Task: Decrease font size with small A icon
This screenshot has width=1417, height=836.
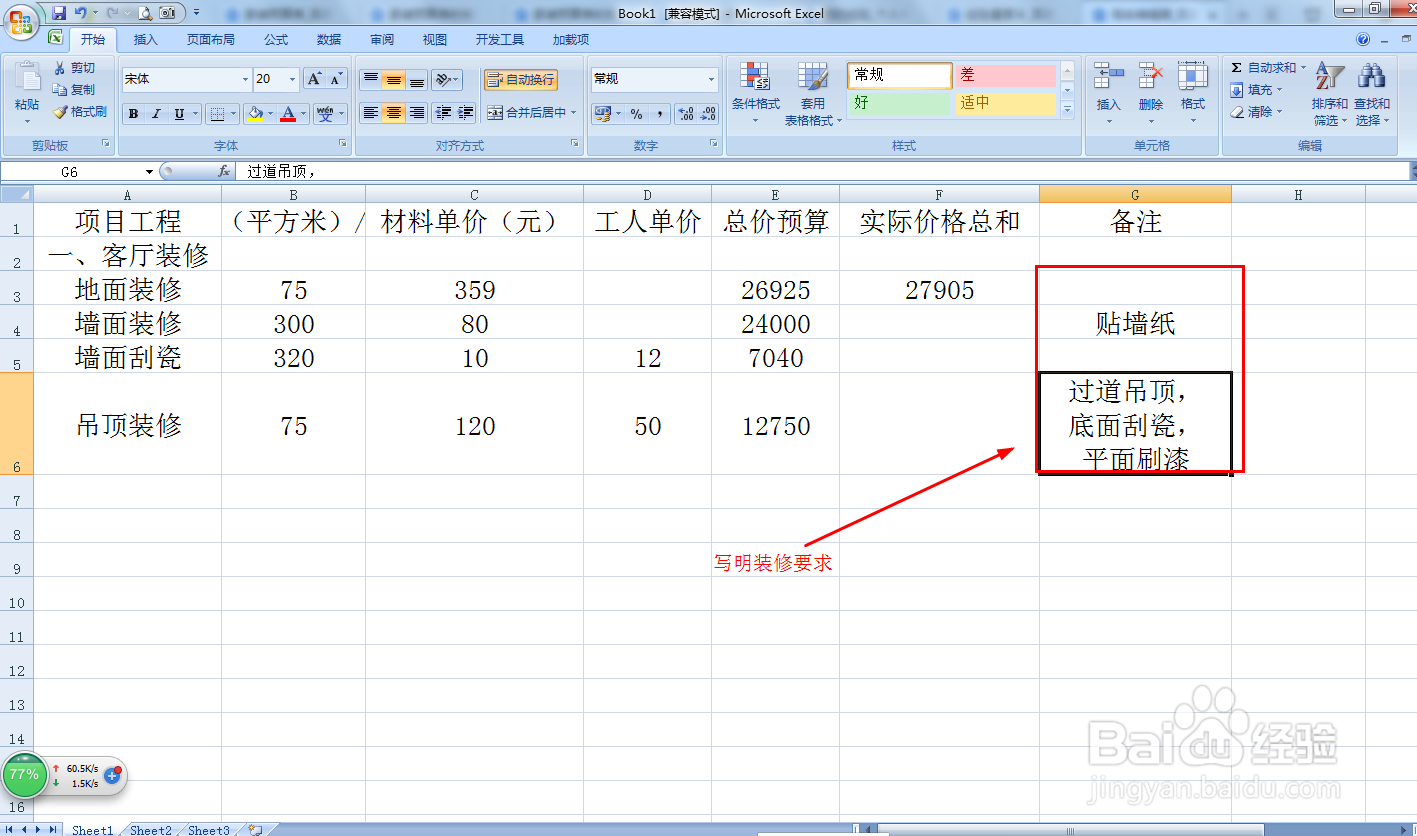Action: click(x=336, y=79)
